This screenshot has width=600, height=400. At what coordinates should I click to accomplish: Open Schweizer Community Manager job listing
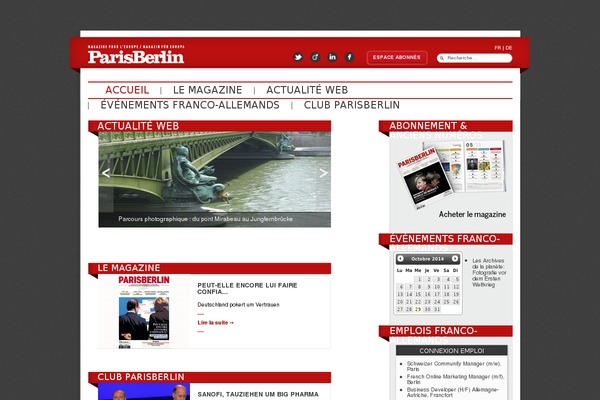(x=454, y=366)
